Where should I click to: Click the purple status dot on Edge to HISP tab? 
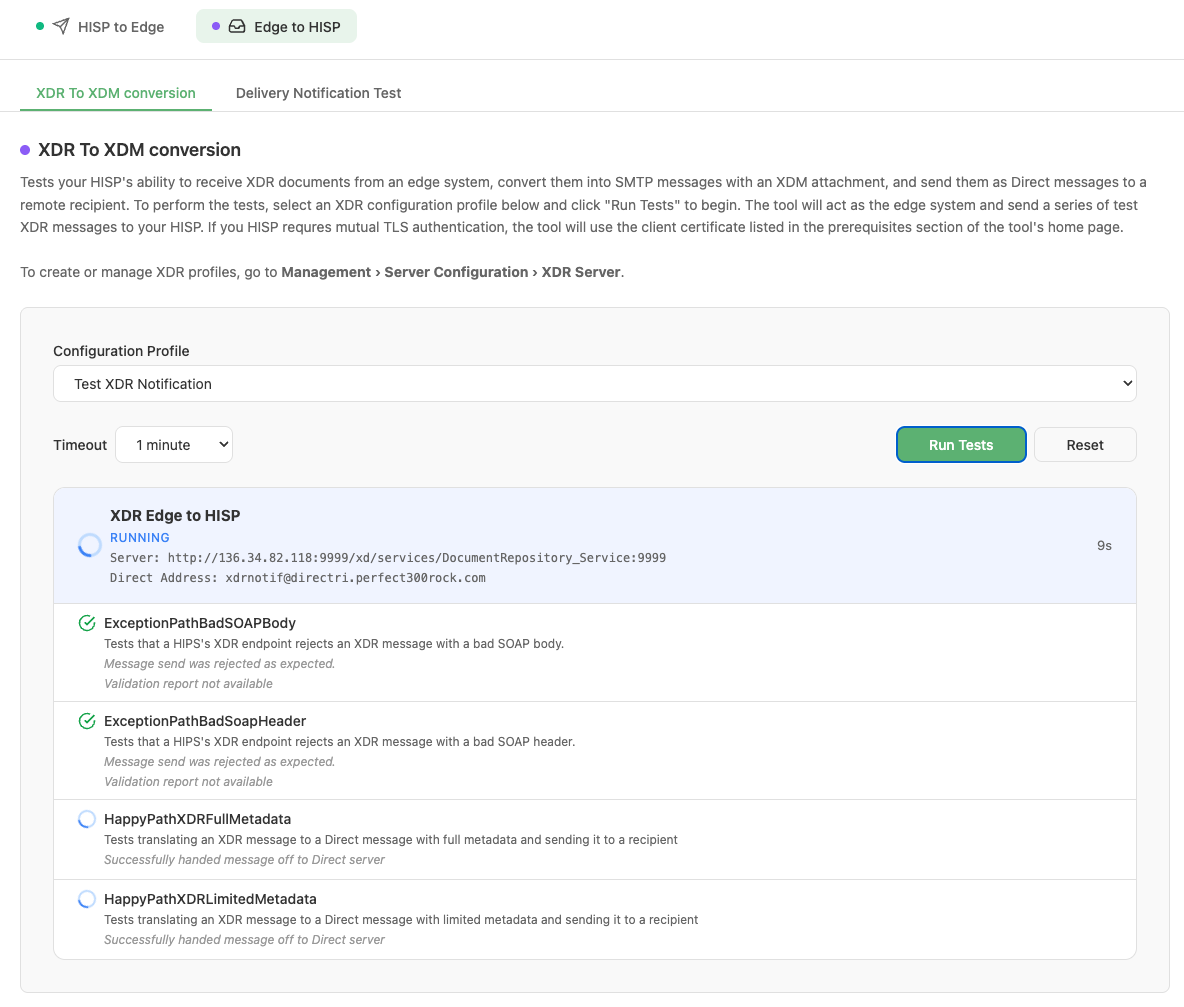(216, 26)
